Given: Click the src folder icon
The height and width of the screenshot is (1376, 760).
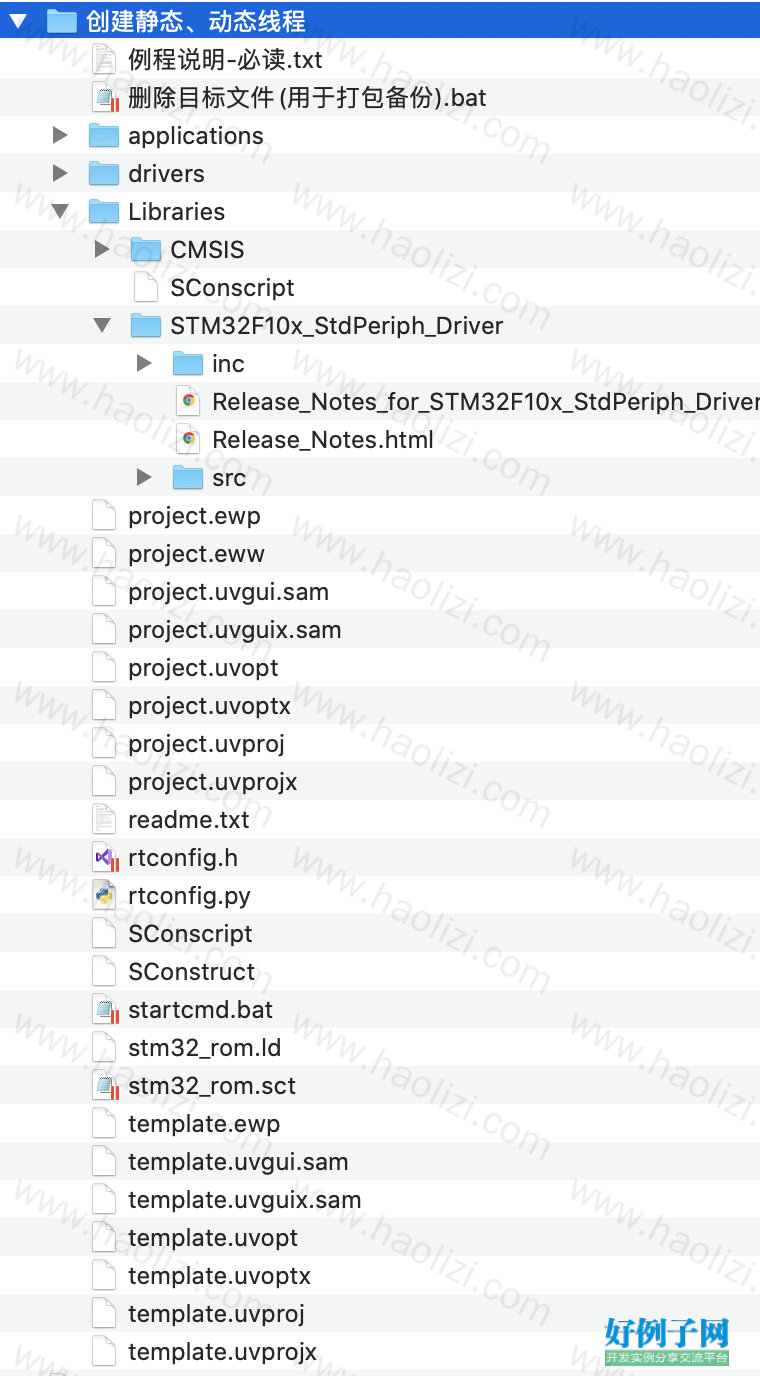Looking at the screenshot, I should (188, 477).
